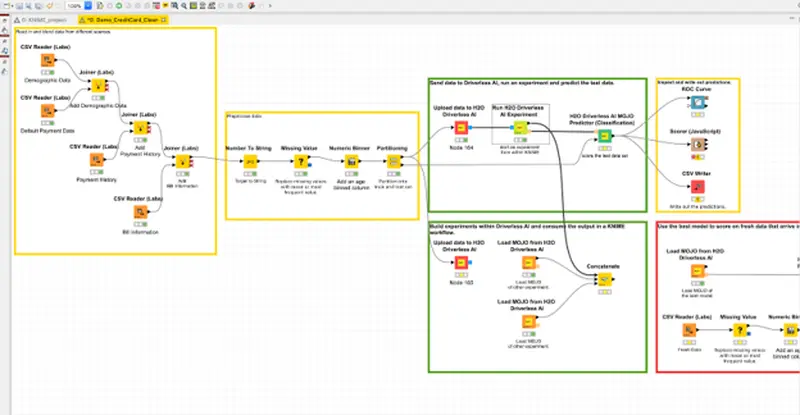The height and width of the screenshot is (415, 800).
Task: Select the Joiner node Add Demographic Data
Action: point(98,85)
